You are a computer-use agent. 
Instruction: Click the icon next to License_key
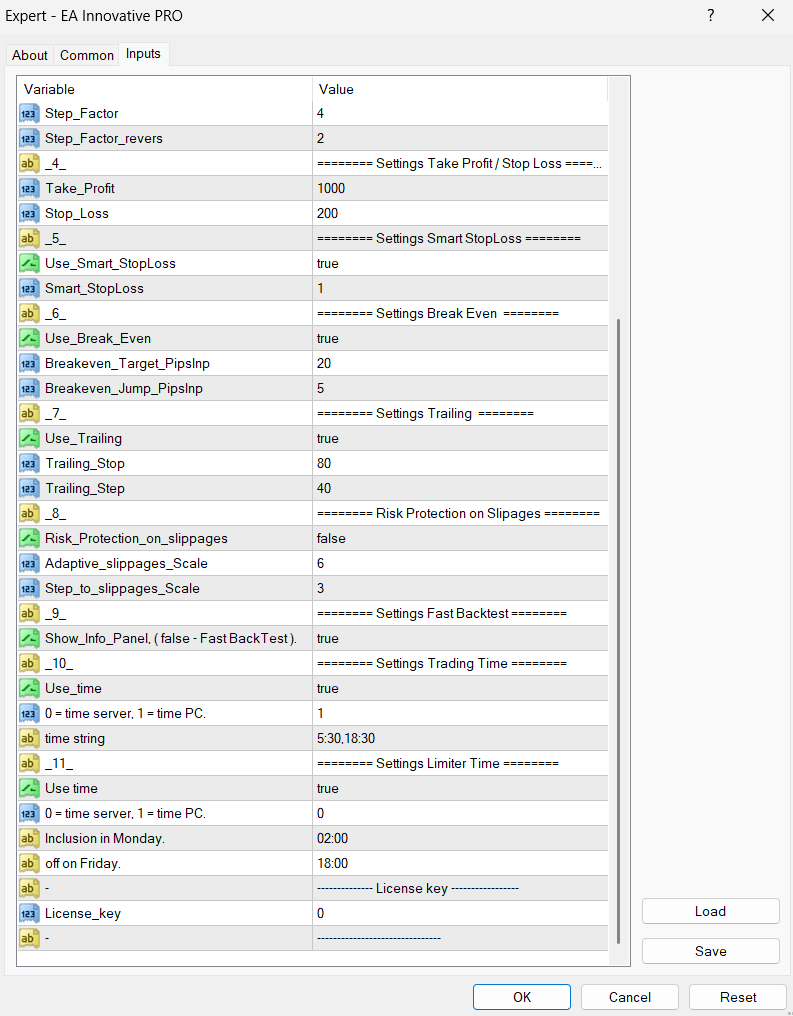tap(29, 913)
